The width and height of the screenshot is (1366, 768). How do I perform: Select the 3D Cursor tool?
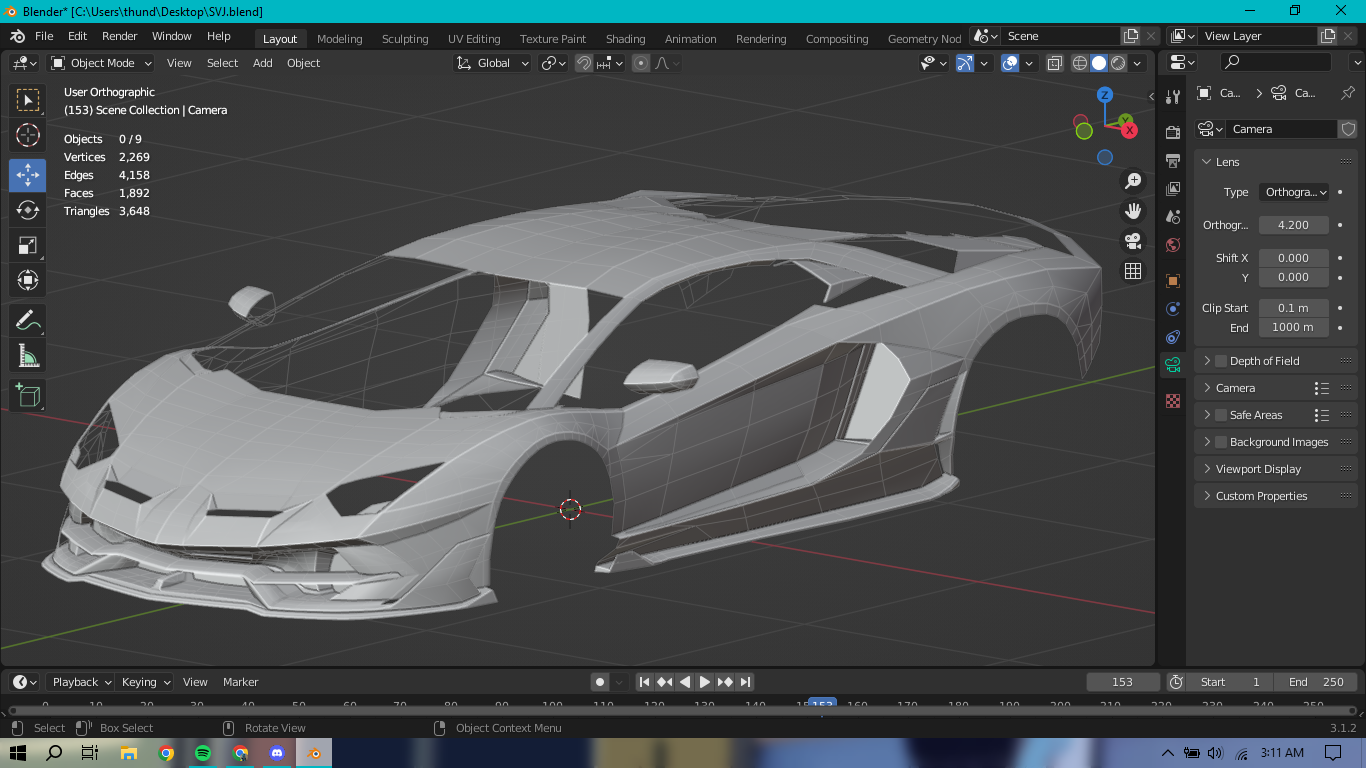[x=28, y=135]
